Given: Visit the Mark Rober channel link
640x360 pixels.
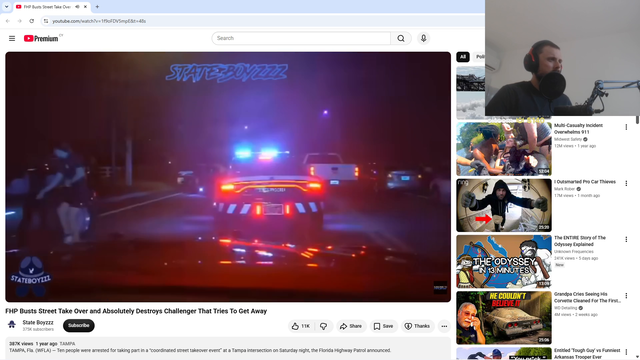Looking at the screenshot, I should pos(564,189).
